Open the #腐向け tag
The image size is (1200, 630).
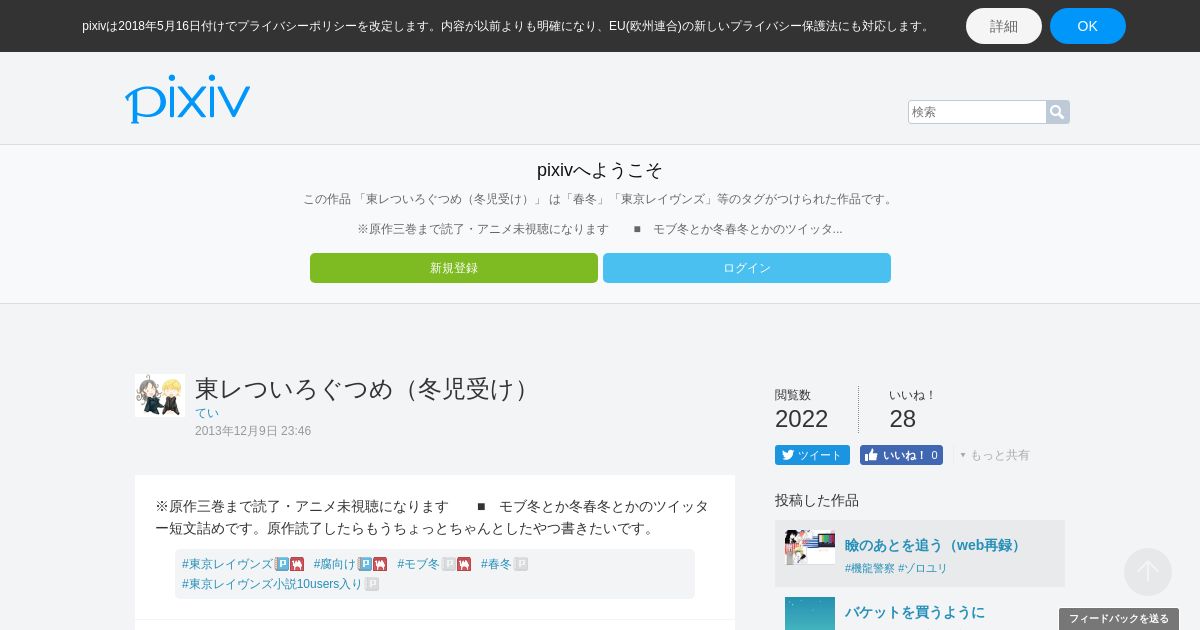click(x=335, y=564)
